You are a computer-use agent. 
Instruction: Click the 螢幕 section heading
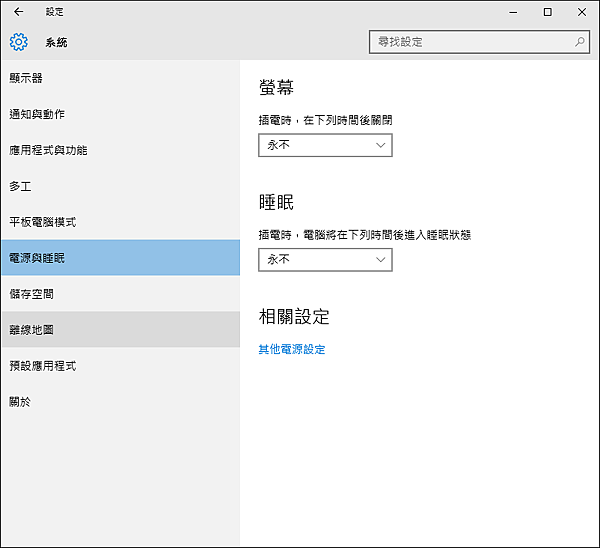coord(276,87)
